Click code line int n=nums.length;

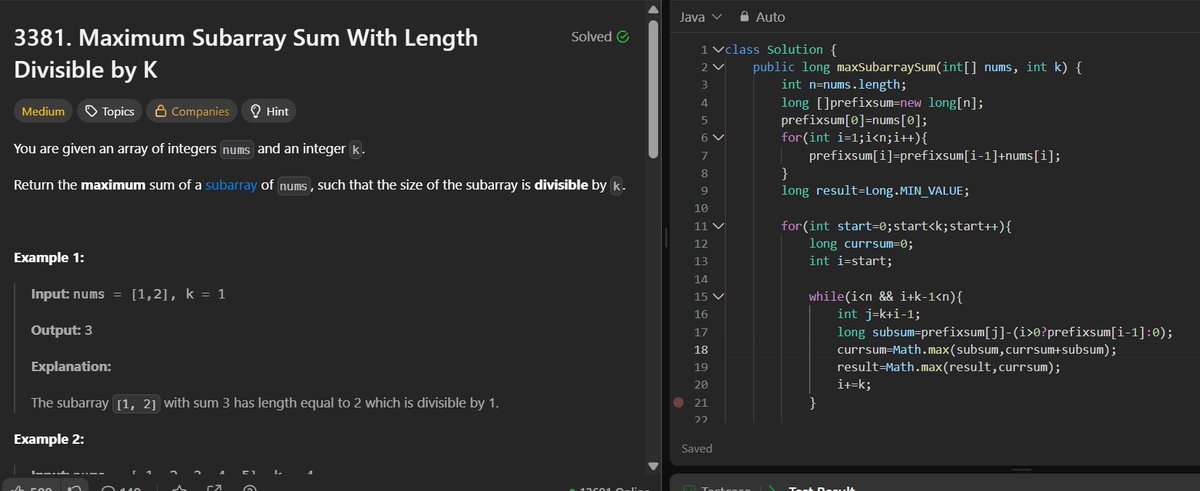pyautogui.click(x=843, y=85)
